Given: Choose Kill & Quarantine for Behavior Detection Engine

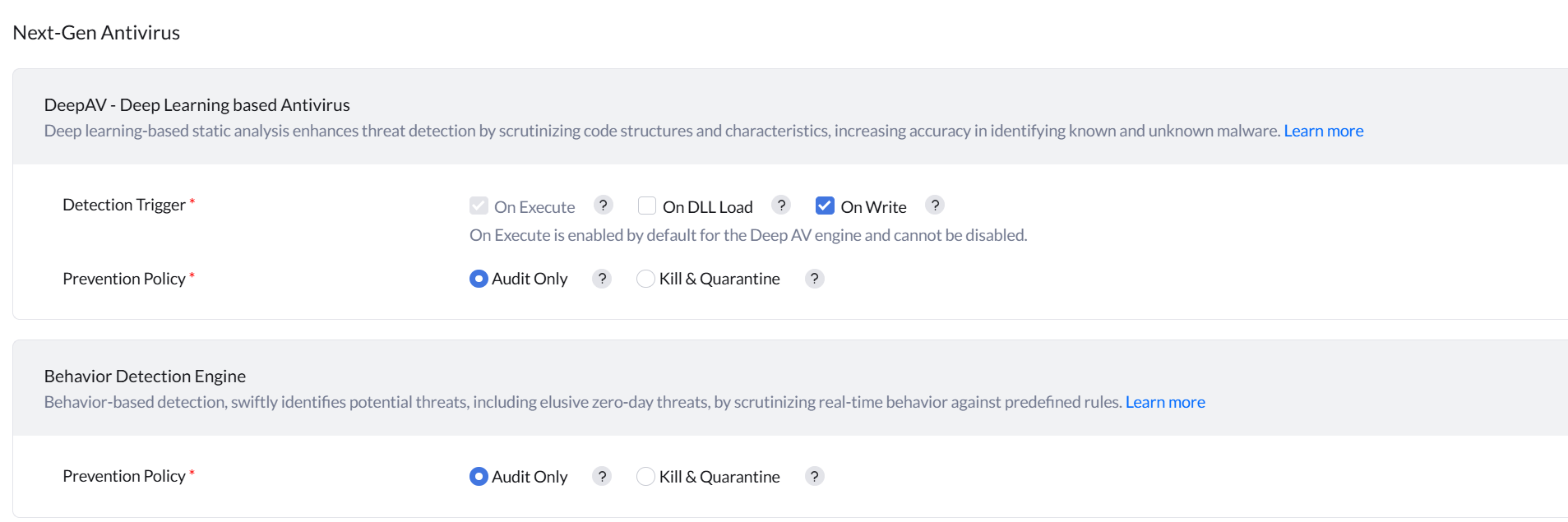Looking at the screenshot, I should [646, 477].
